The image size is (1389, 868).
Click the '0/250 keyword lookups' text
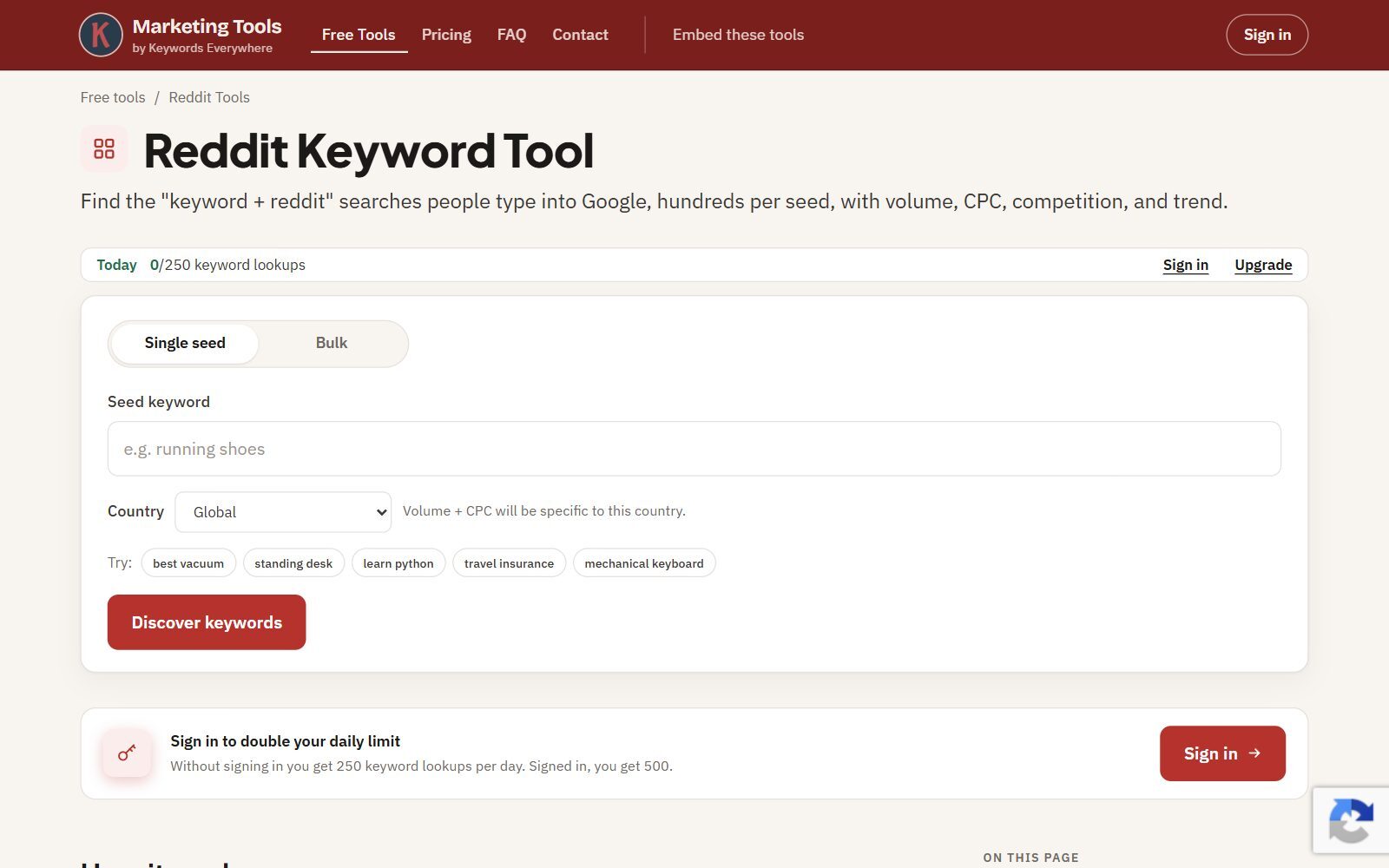[227, 265]
